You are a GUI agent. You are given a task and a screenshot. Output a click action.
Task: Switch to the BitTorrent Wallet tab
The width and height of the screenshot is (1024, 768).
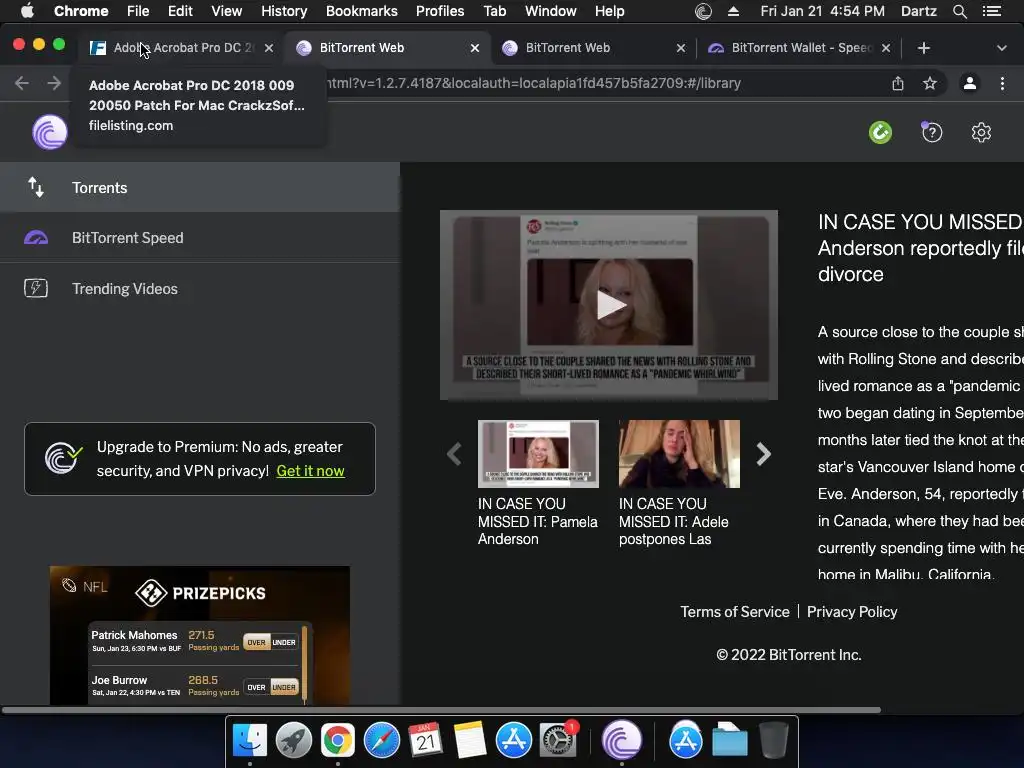coord(798,48)
